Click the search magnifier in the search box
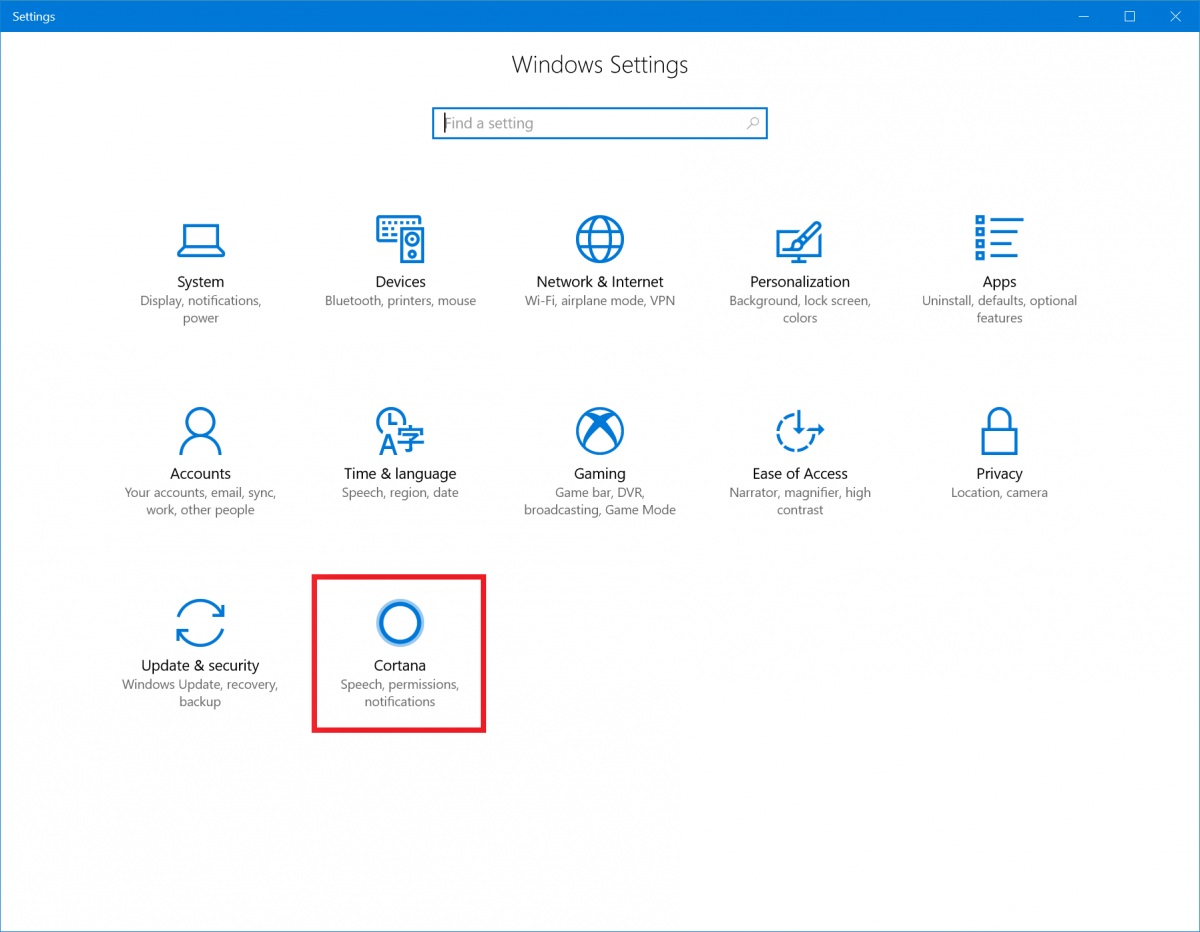This screenshot has height=932, width=1200. click(753, 122)
